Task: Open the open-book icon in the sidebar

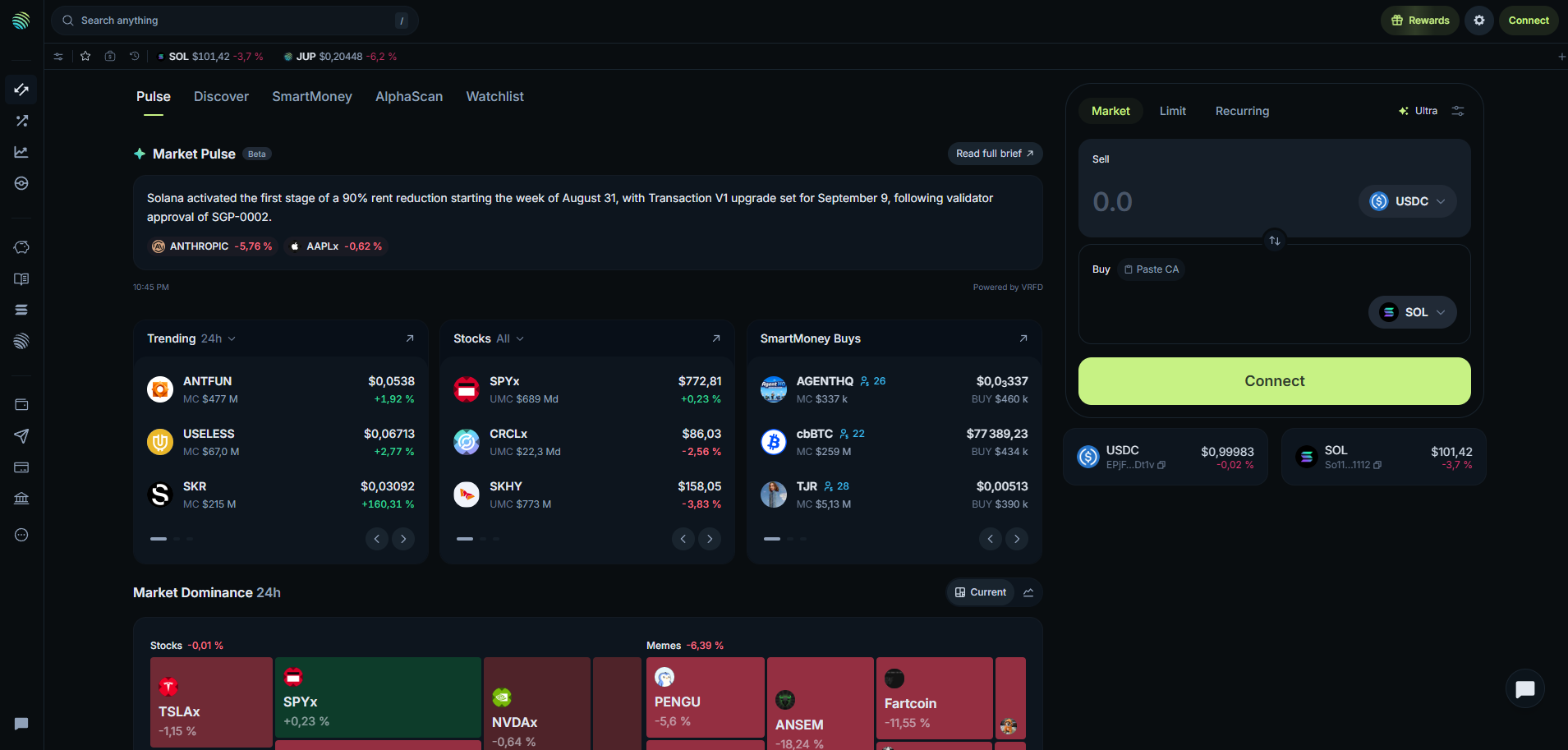Action: [x=21, y=279]
